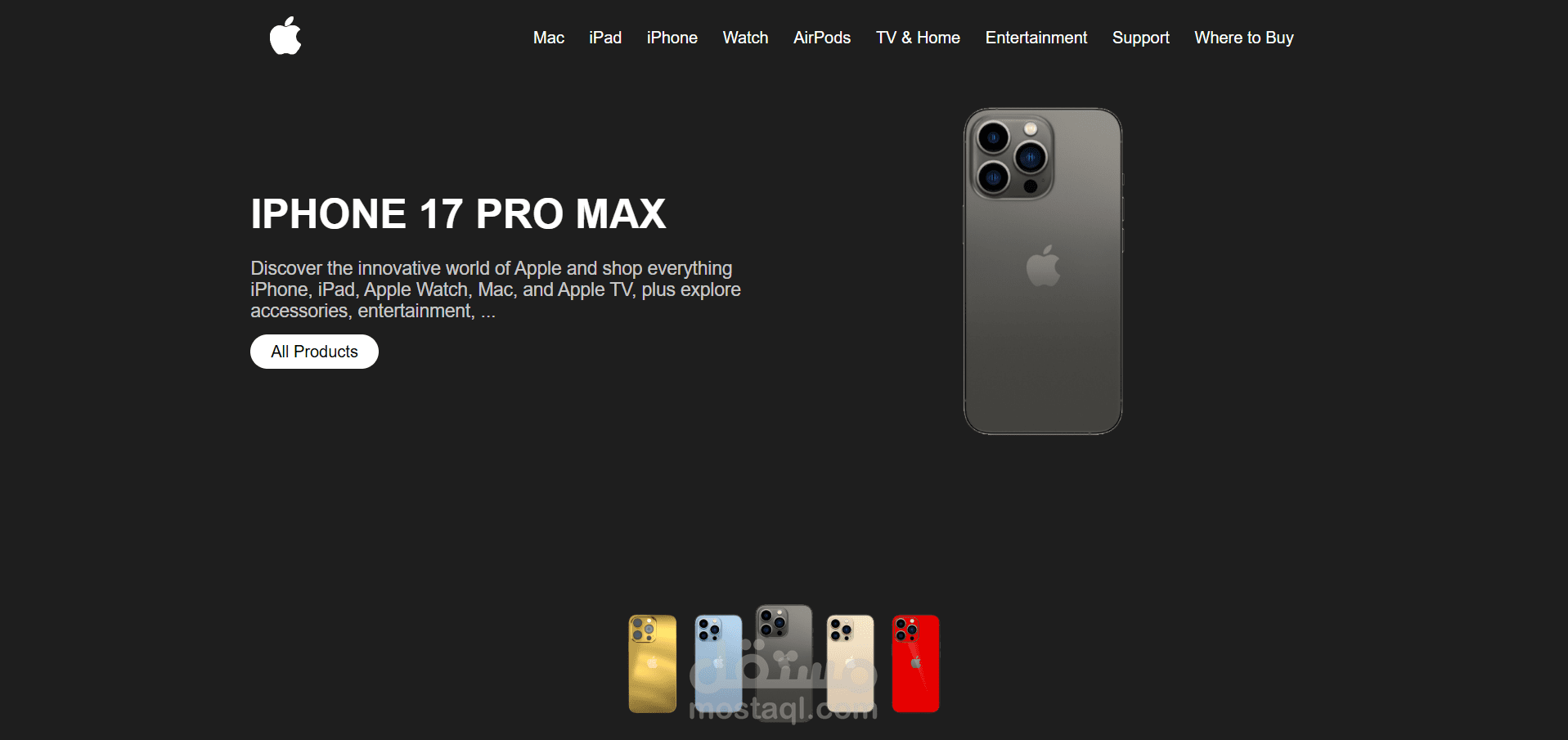Open the Mac menu item

coord(549,38)
